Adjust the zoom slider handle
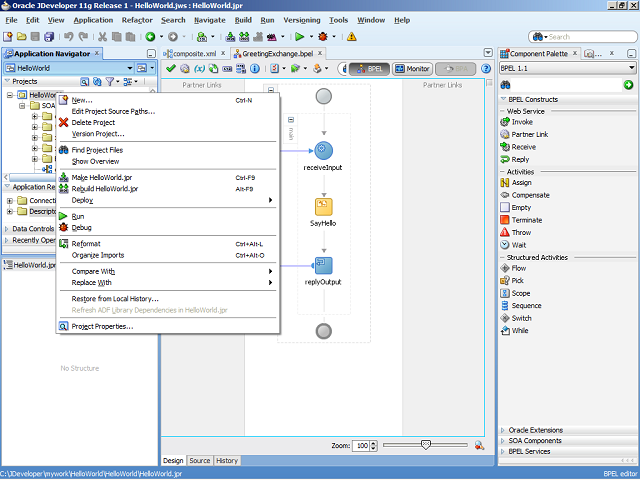This screenshot has width=640, height=480. [x=426, y=444]
